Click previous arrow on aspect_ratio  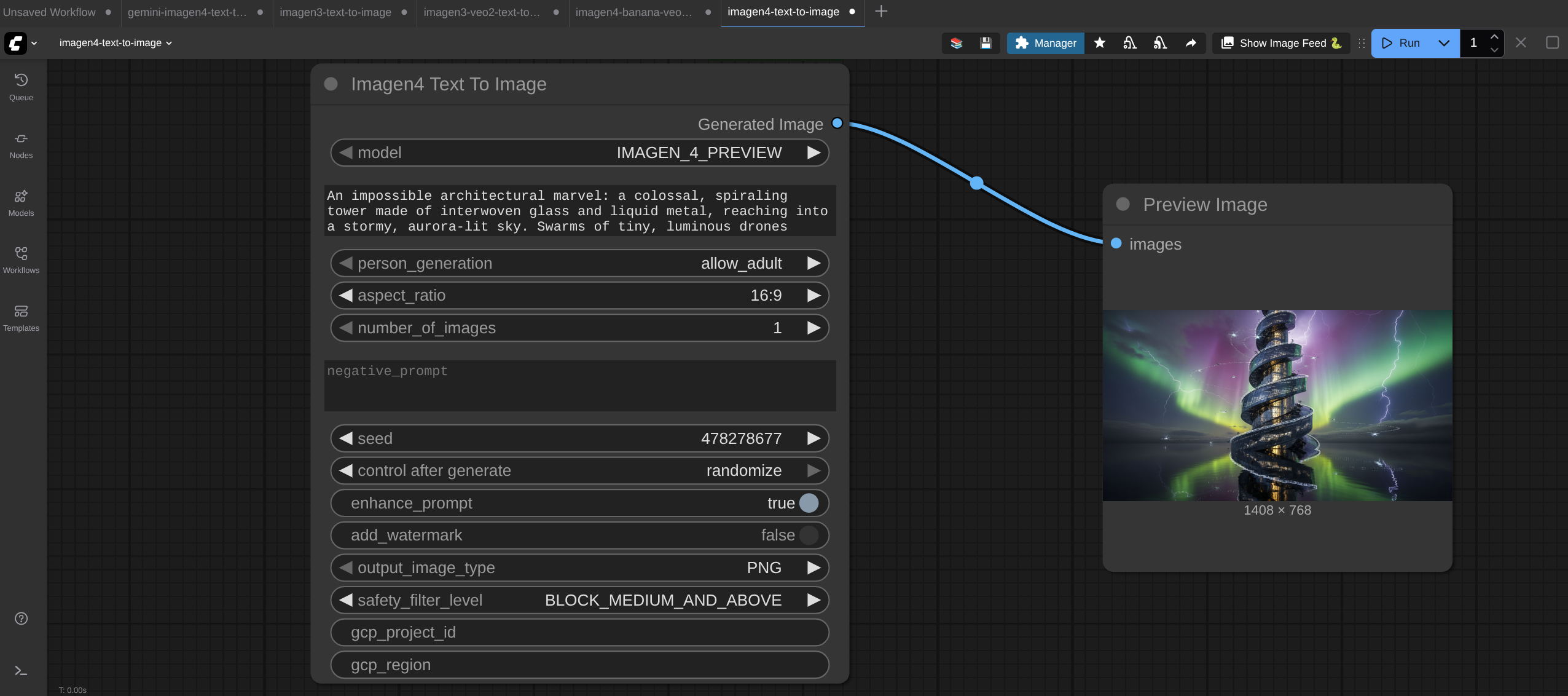pyautogui.click(x=346, y=295)
